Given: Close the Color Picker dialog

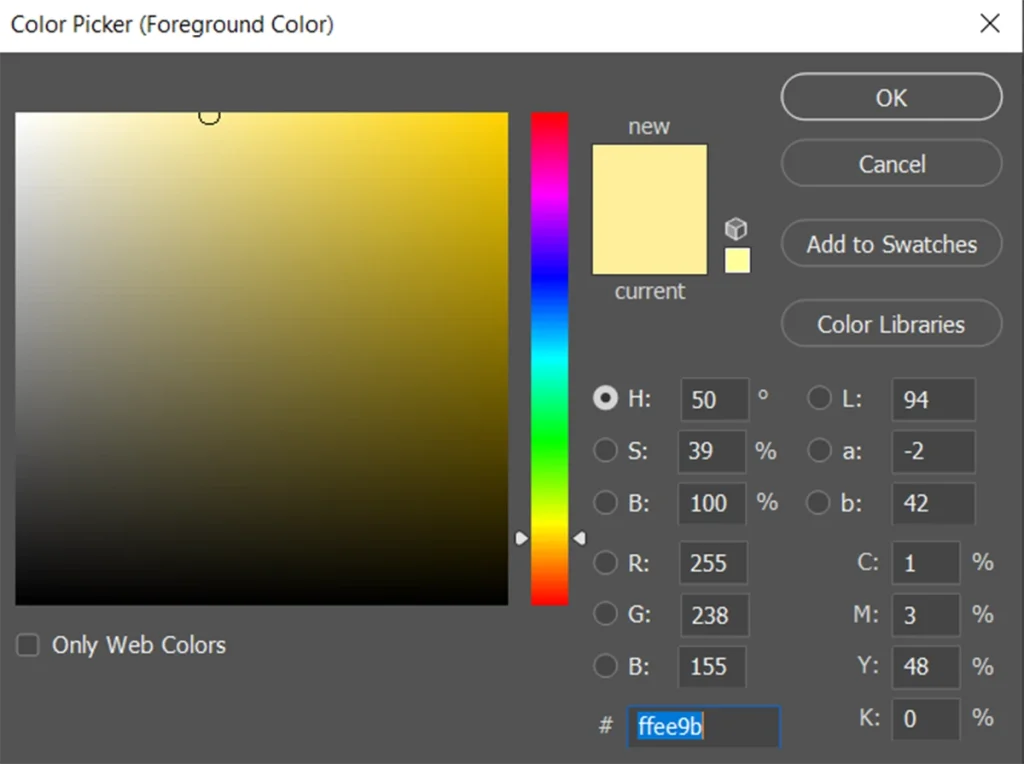Looking at the screenshot, I should [989, 24].
